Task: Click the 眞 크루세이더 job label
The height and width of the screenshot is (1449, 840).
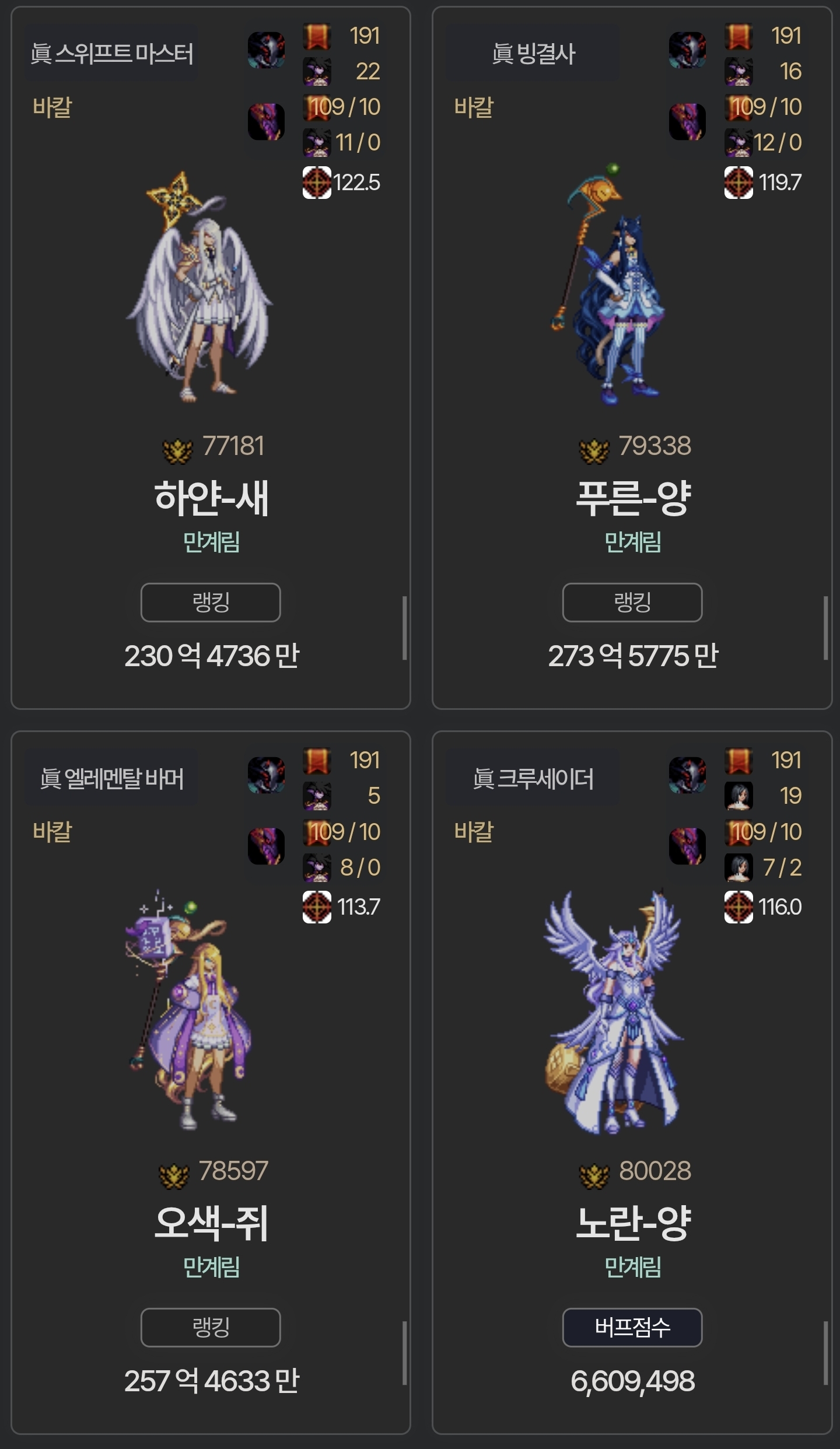Action: (x=533, y=778)
